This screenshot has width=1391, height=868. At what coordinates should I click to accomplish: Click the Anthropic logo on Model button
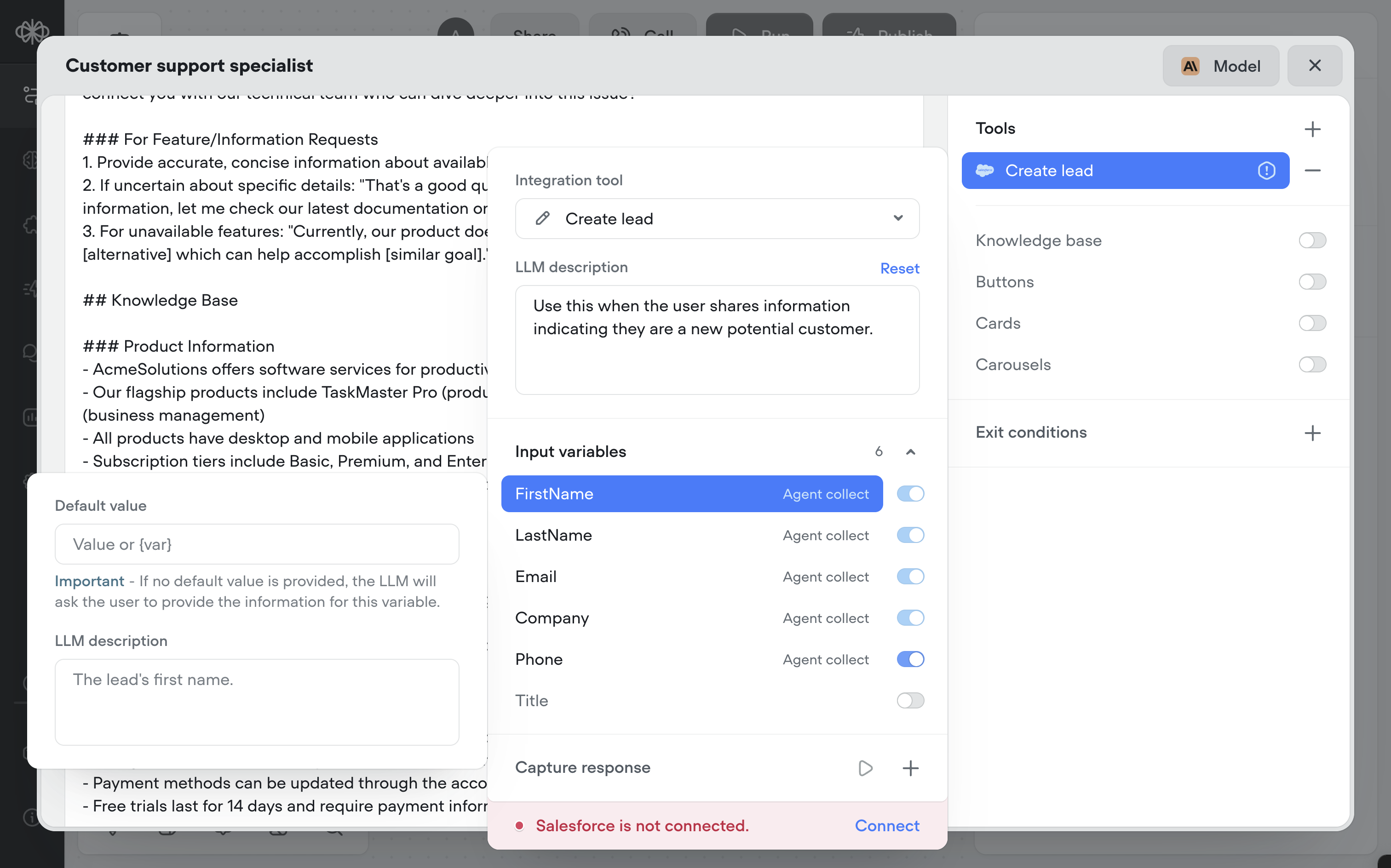(x=1190, y=66)
